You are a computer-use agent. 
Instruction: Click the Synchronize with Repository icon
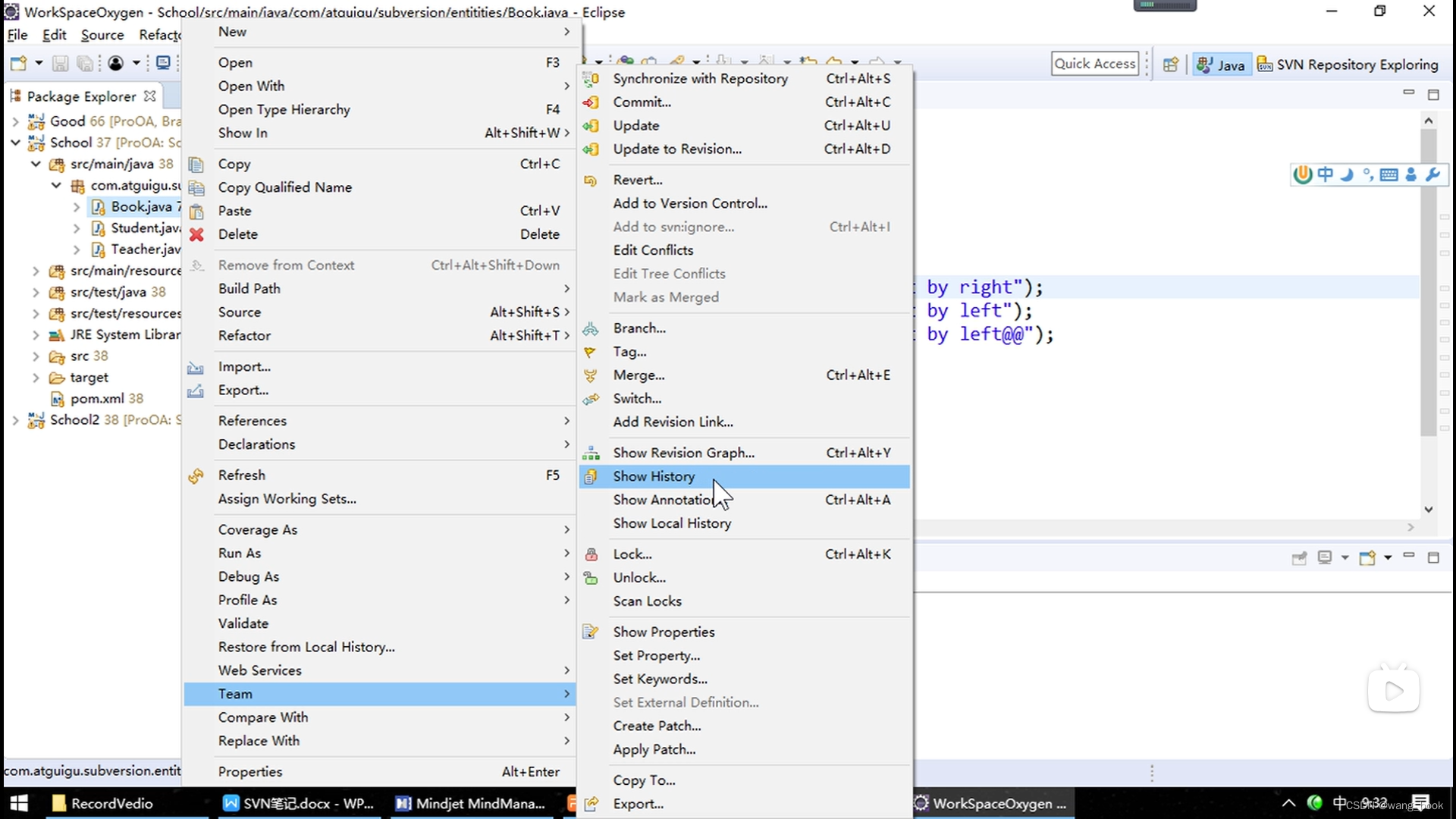[591, 79]
